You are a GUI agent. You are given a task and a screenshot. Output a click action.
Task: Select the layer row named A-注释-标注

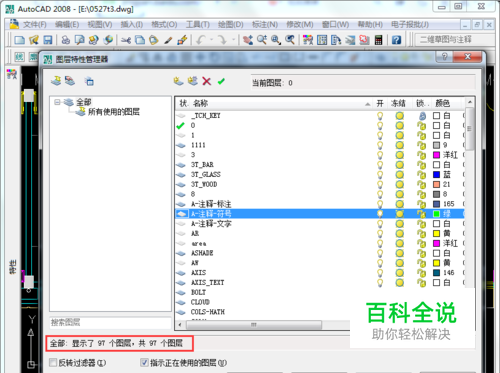[320, 204]
